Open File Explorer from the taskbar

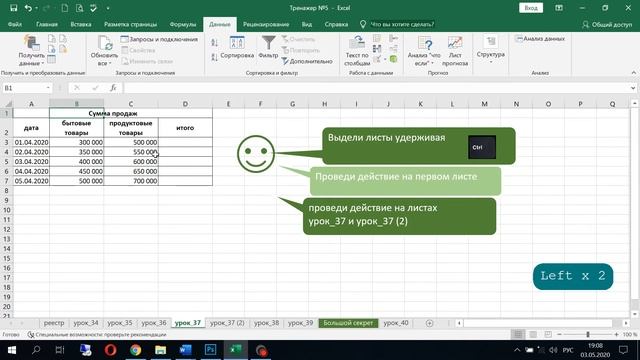click(160, 350)
